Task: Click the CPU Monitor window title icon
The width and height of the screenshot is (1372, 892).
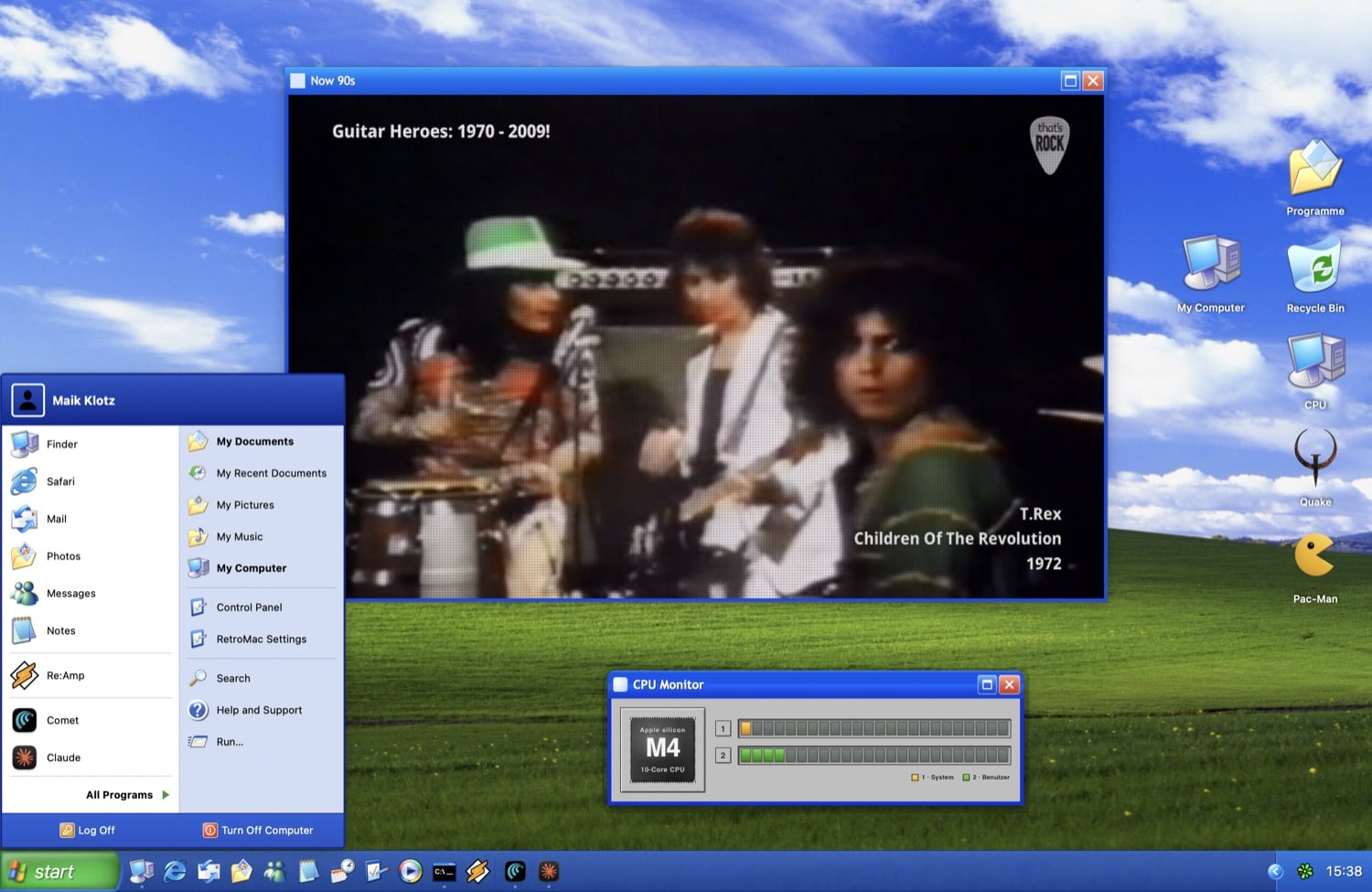Action: 620,684
